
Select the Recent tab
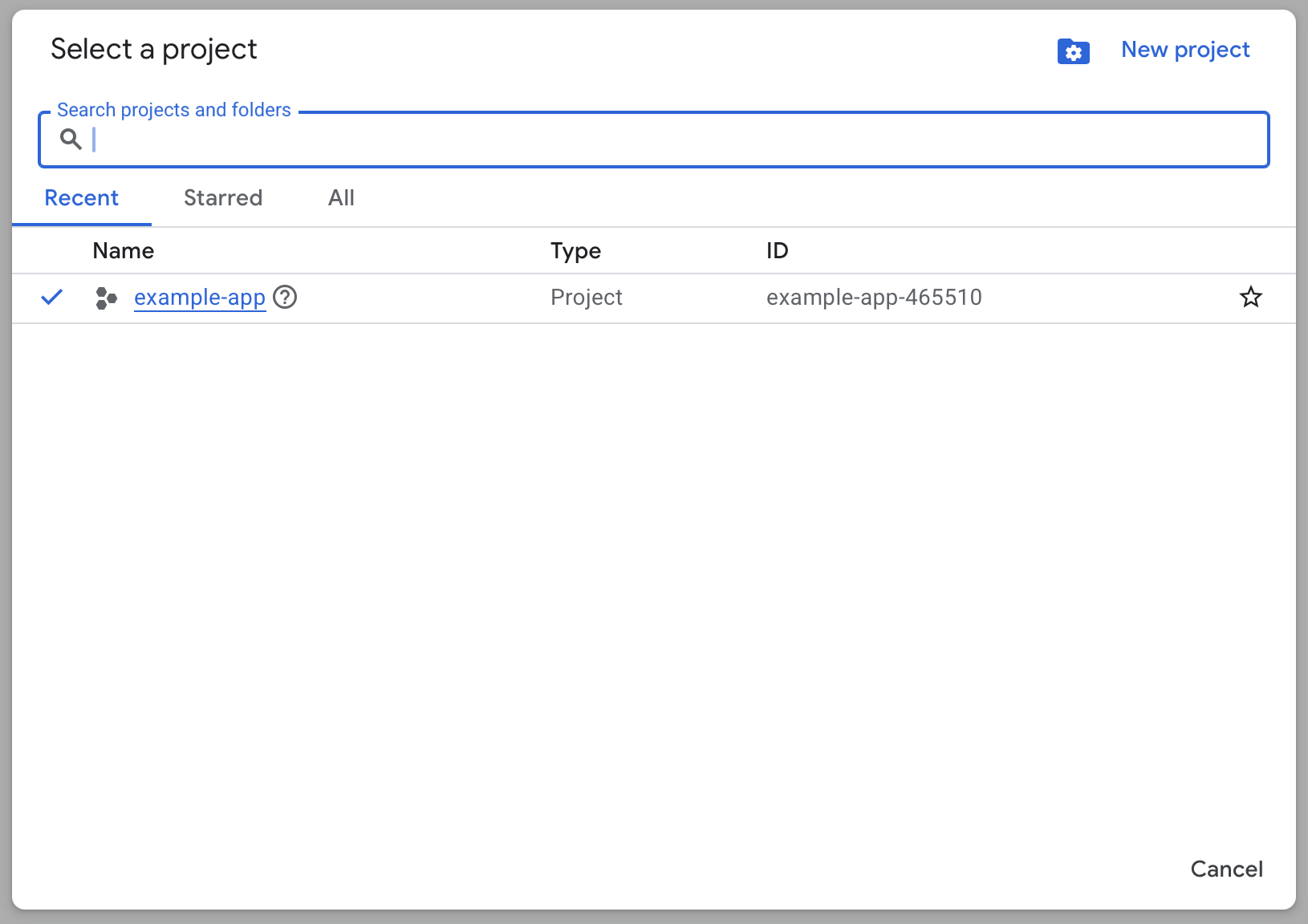pyautogui.click(x=81, y=198)
